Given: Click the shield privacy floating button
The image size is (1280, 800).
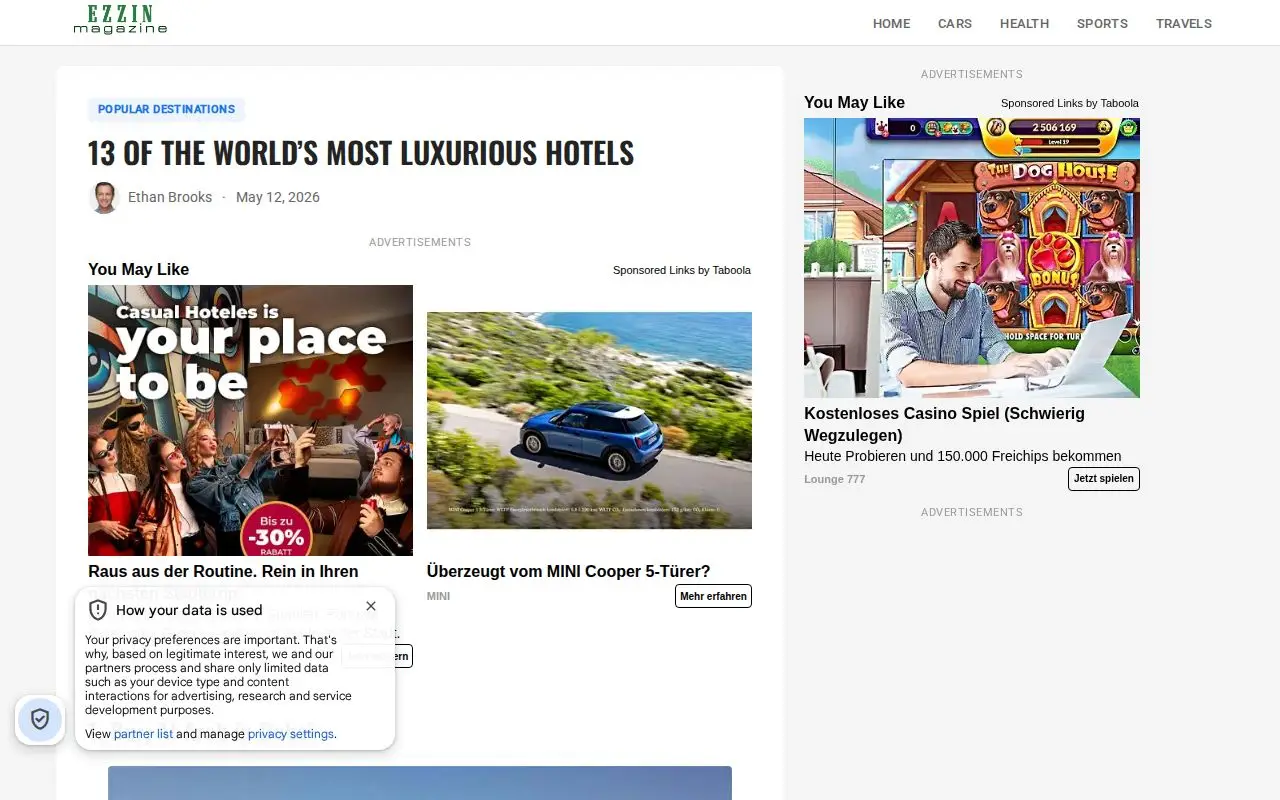Looking at the screenshot, I should pyautogui.click(x=40, y=719).
